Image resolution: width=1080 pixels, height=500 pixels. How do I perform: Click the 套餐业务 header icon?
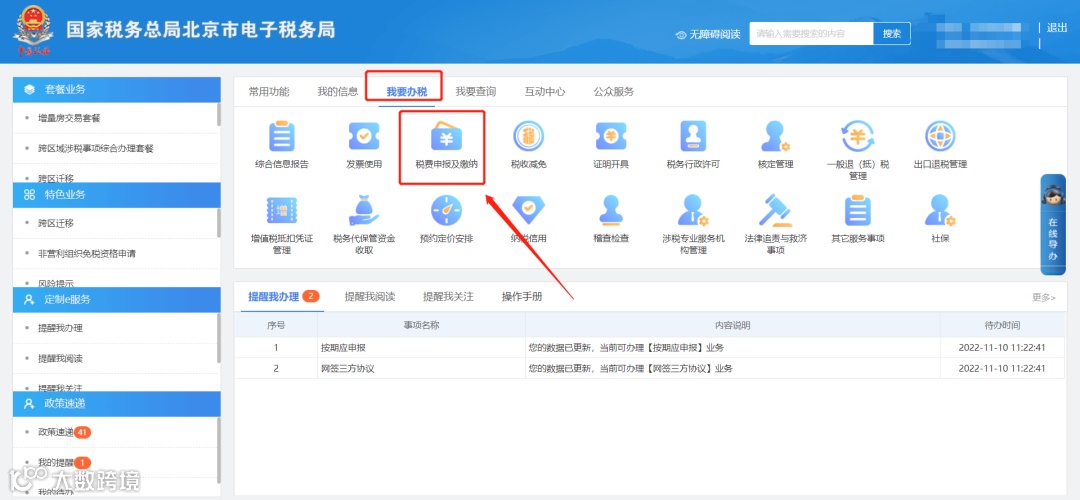(x=29, y=90)
